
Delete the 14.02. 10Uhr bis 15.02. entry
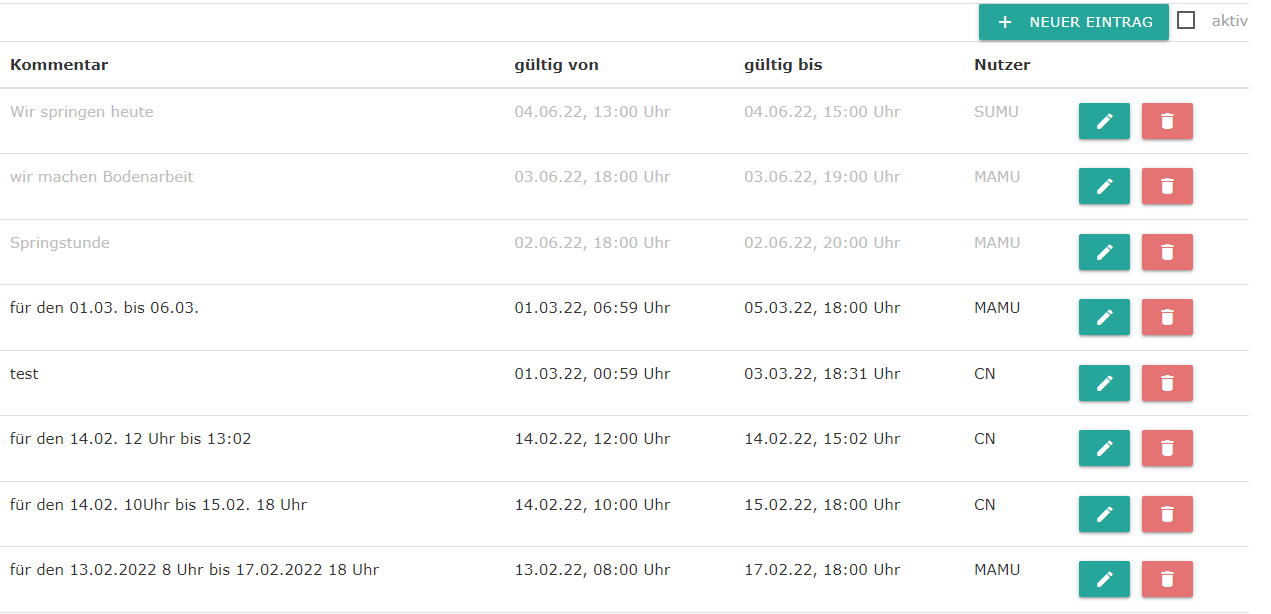click(1167, 514)
